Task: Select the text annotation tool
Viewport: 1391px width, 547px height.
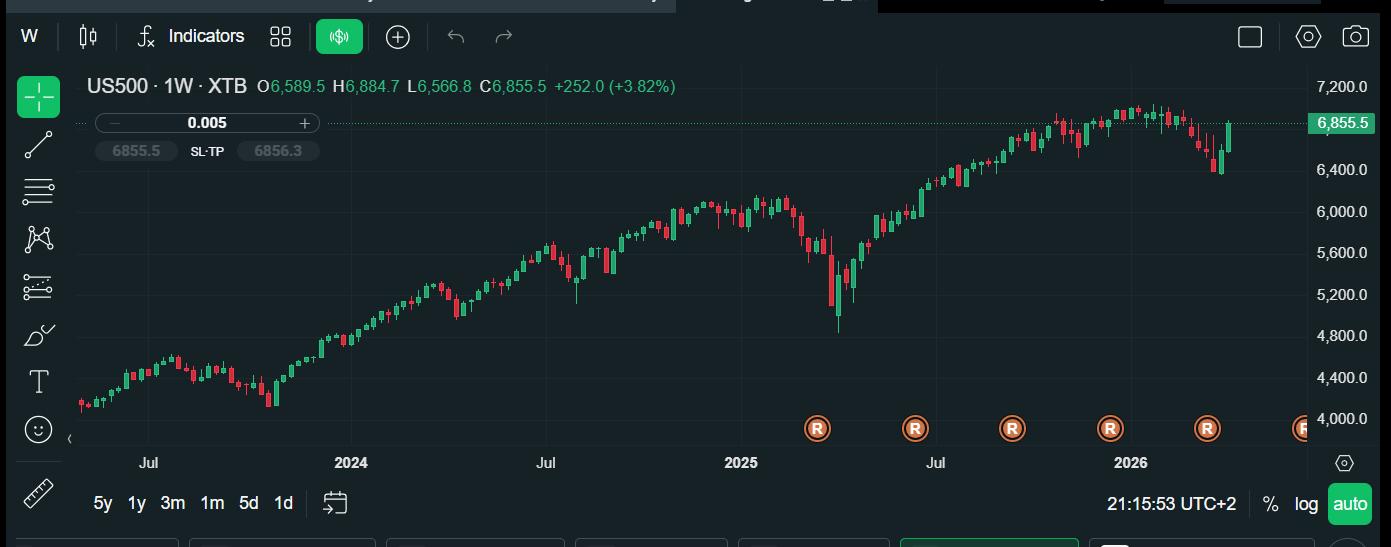Action: pos(38,382)
